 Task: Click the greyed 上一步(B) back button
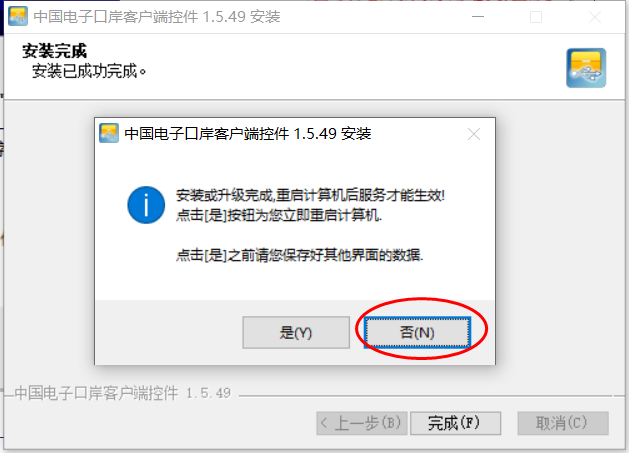click(361, 423)
